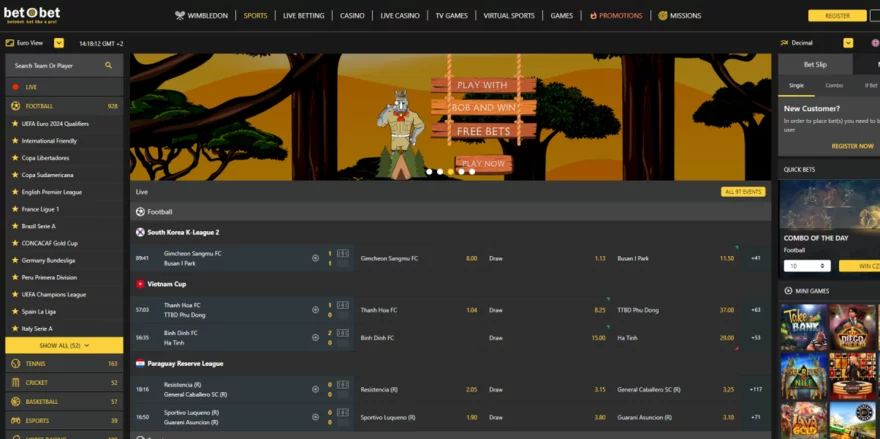Click the ALL 97 EVENTS button
Screen dimensions: 880x439
click(742, 191)
